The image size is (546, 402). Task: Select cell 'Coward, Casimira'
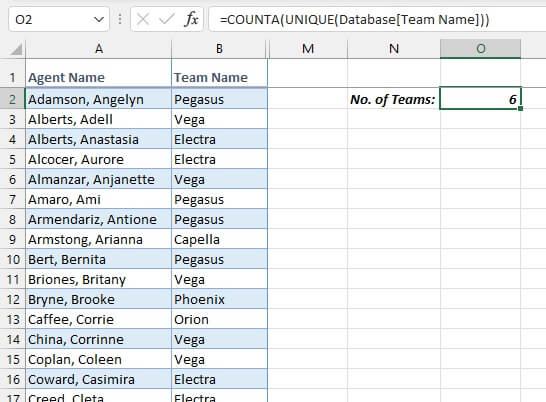99,379
